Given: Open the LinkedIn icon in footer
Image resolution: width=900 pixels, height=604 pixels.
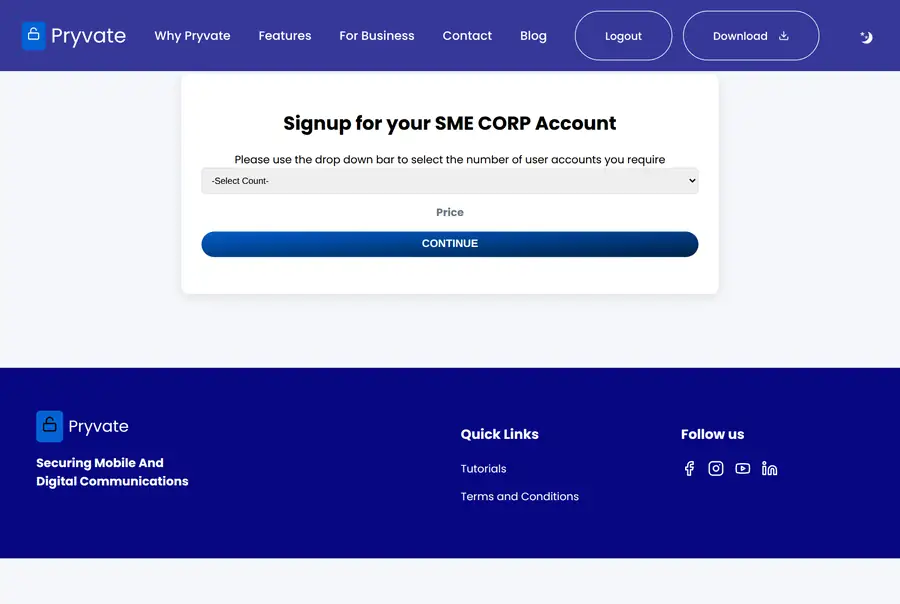Looking at the screenshot, I should tap(770, 469).
